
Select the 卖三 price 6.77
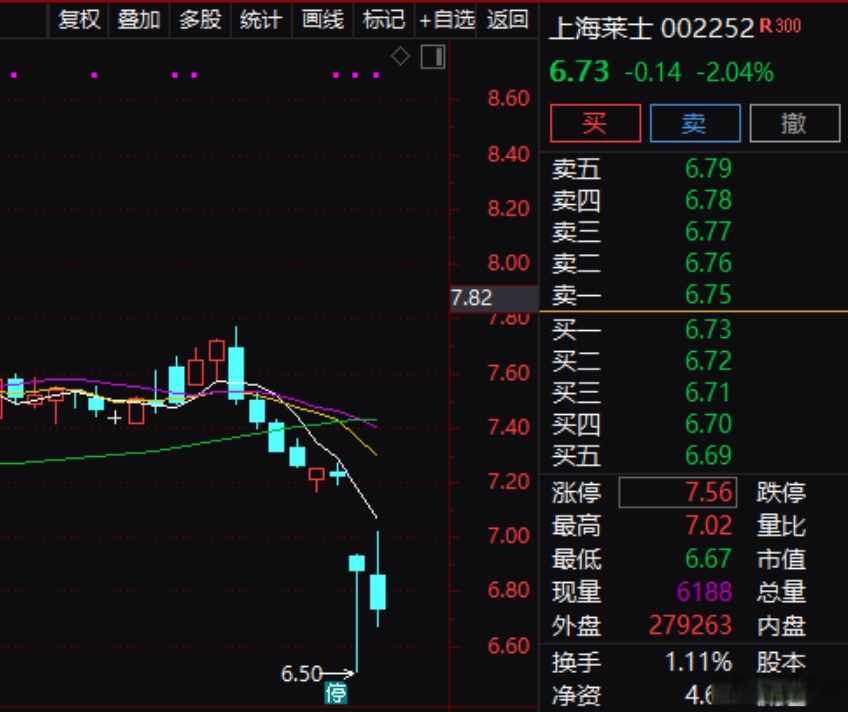point(708,231)
